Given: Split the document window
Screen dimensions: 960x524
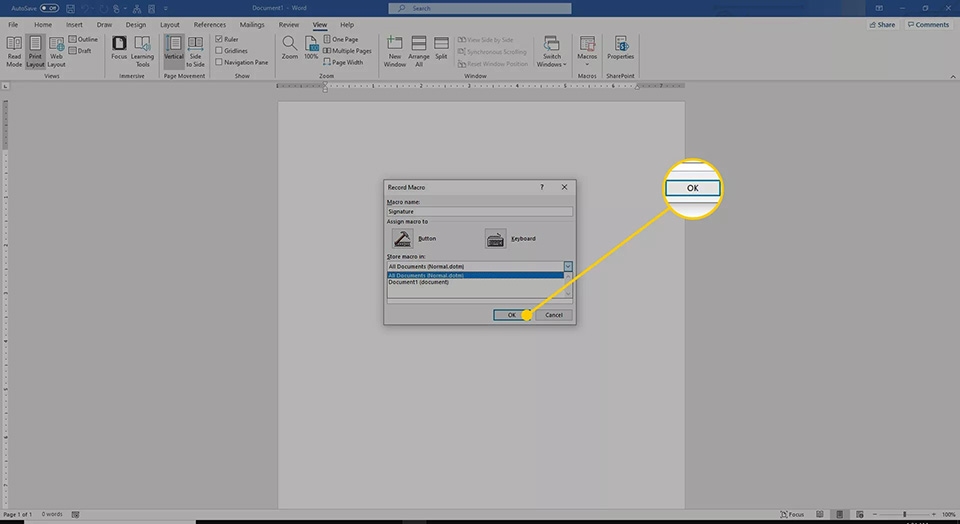Looking at the screenshot, I should pos(441,48).
